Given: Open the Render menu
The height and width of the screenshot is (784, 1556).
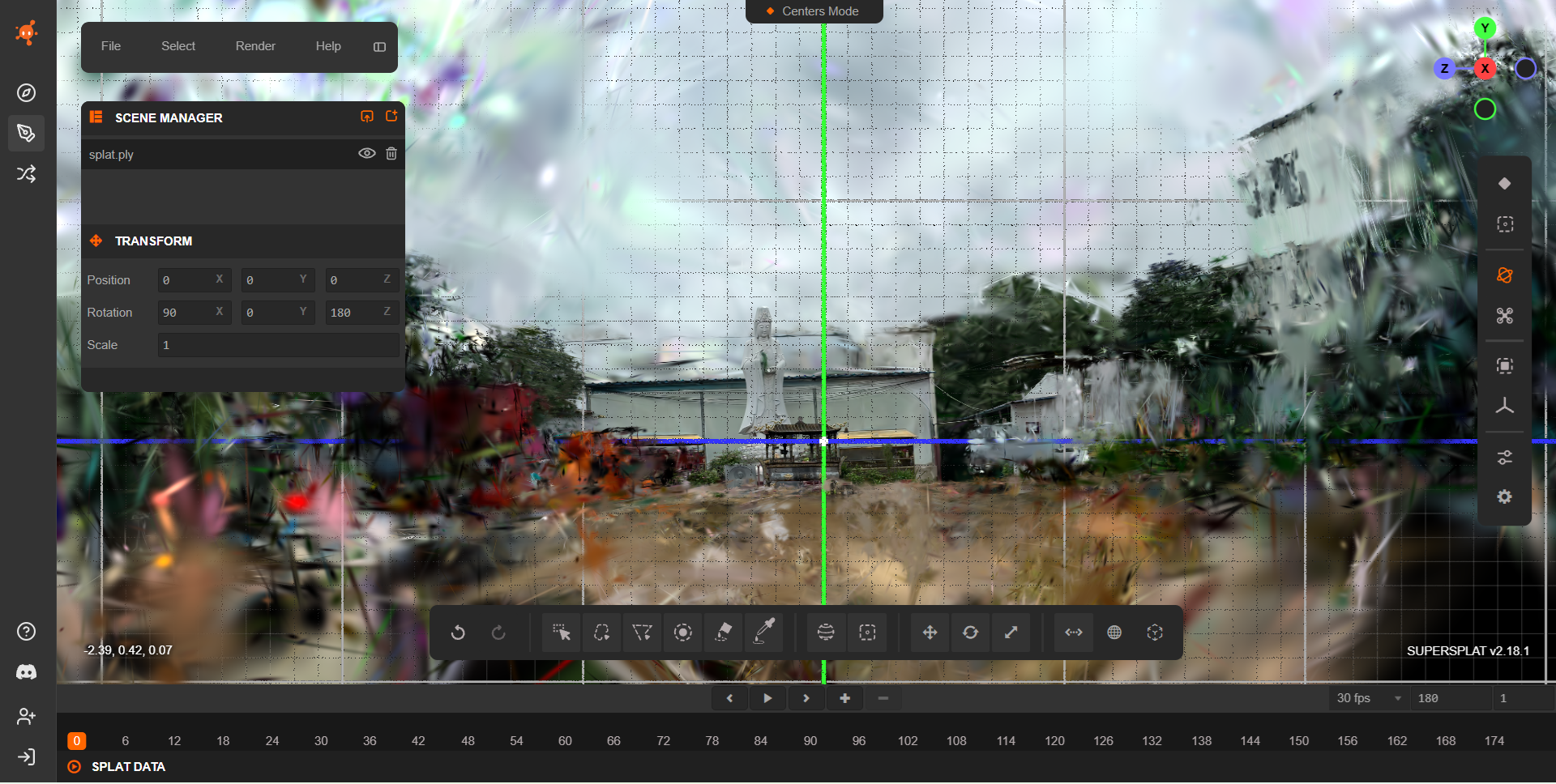Looking at the screenshot, I should click(255, 46).
